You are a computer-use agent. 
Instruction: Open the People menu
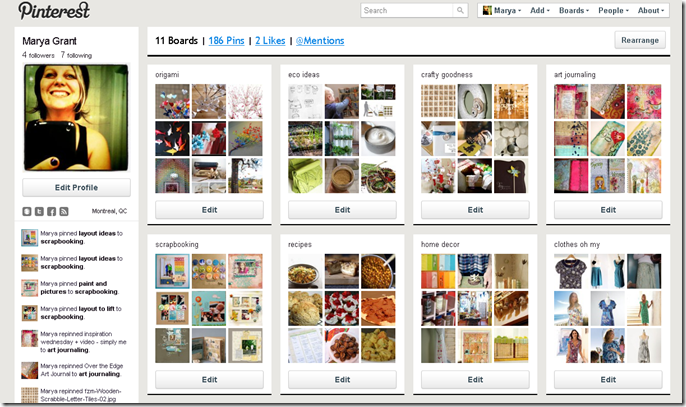613,11
